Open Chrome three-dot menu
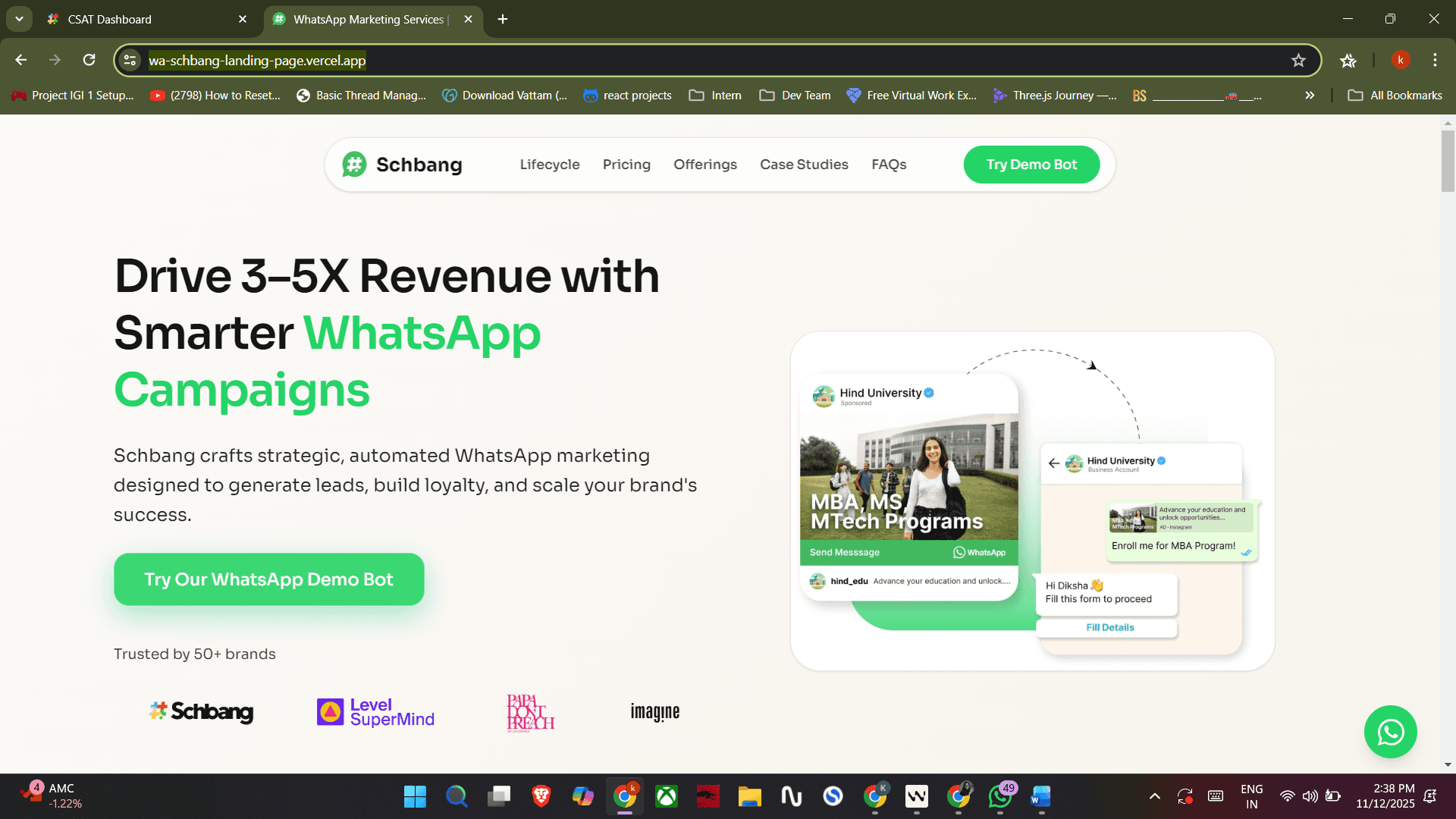1456x819 pixels. tap(1435, 60)
